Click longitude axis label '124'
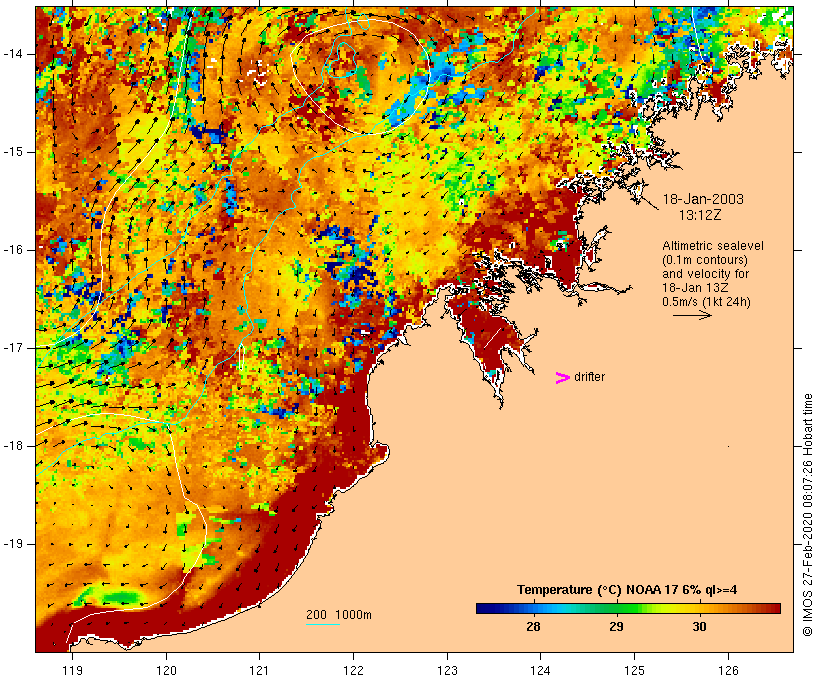 (541, 671)
